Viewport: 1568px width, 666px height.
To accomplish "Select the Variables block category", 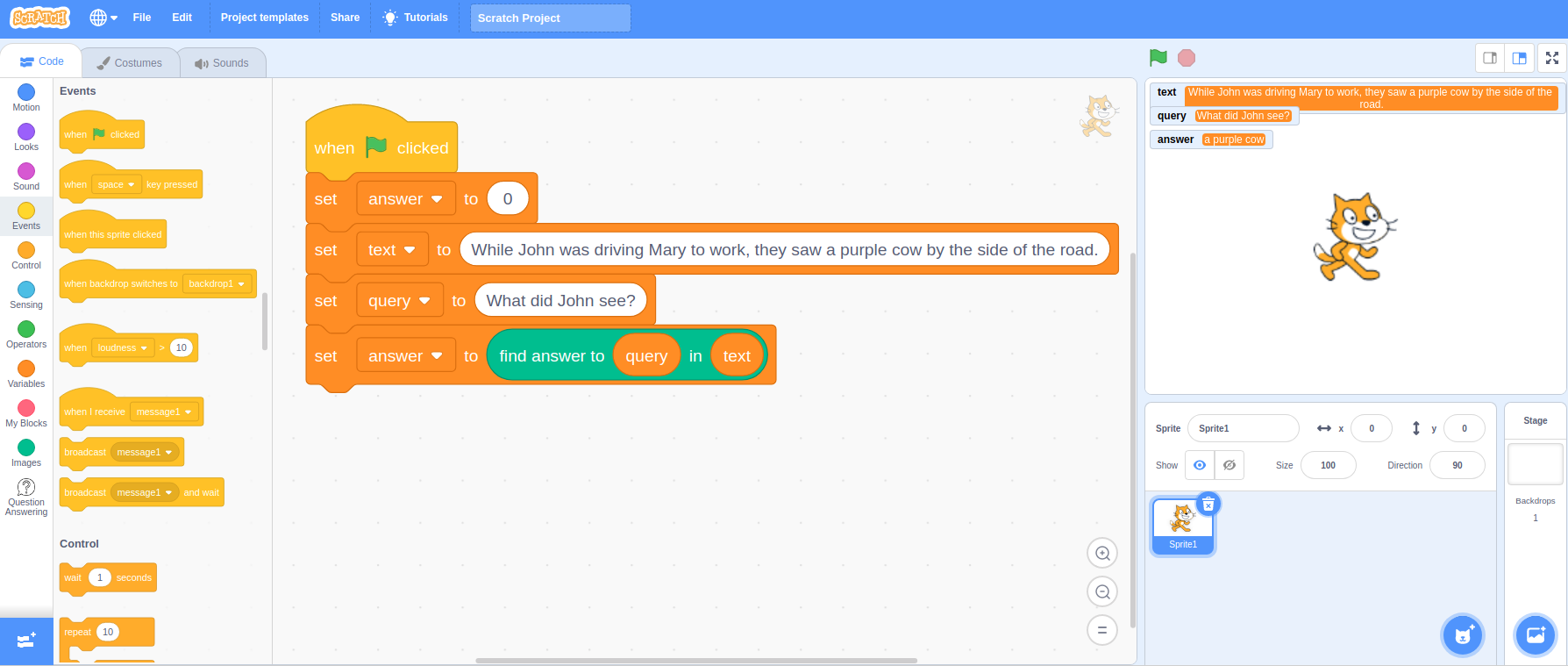I will 26,374.
